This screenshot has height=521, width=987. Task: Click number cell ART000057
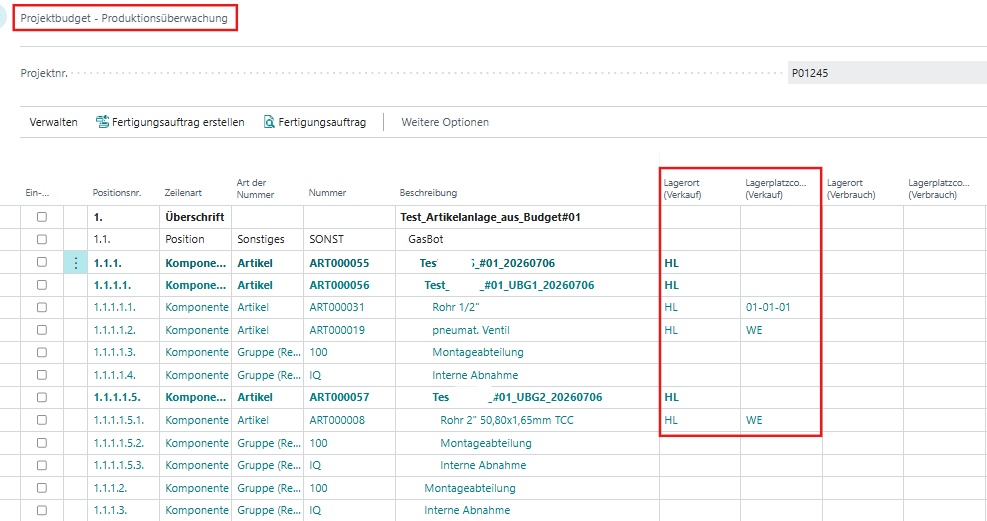339,397
